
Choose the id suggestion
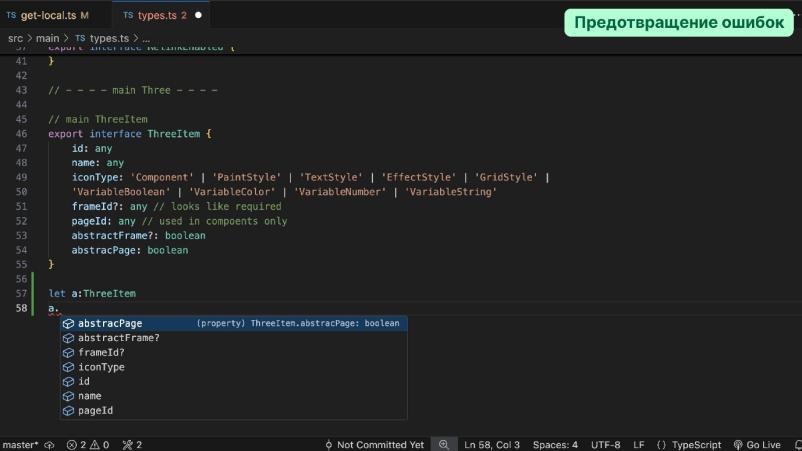click(234, 381)
